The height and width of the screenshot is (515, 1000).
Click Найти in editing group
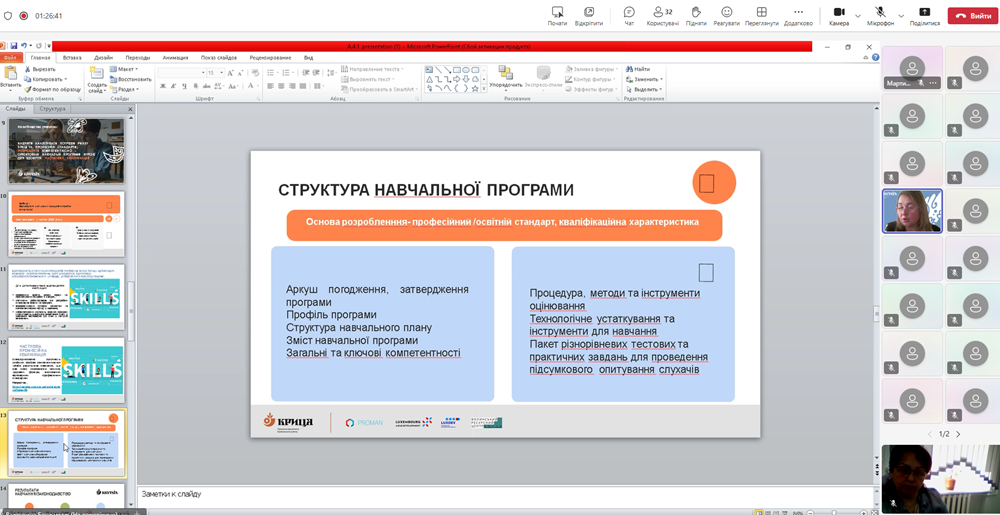click(638, 69)
